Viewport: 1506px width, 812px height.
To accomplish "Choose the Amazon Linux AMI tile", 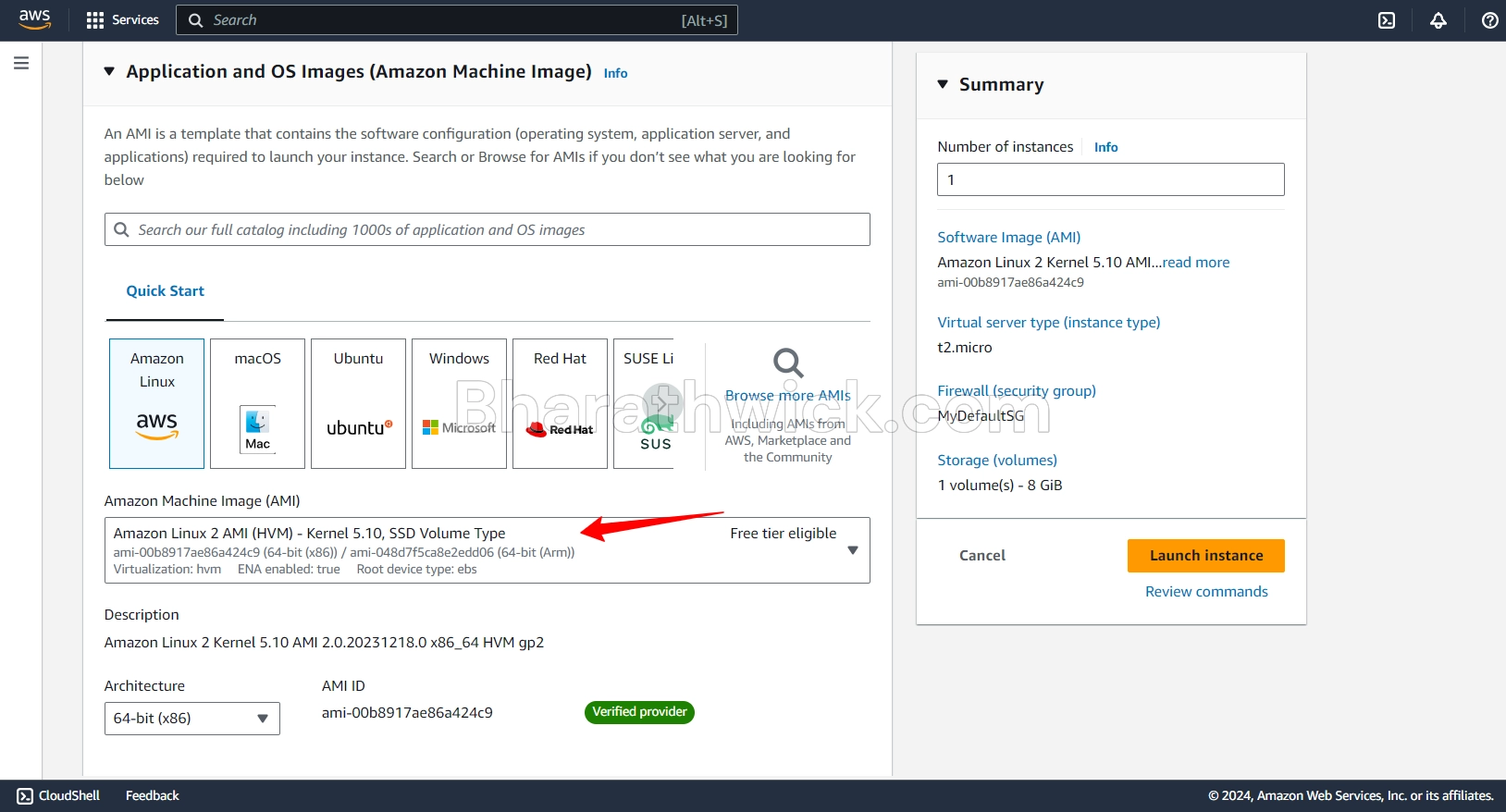I will (157, 403).
